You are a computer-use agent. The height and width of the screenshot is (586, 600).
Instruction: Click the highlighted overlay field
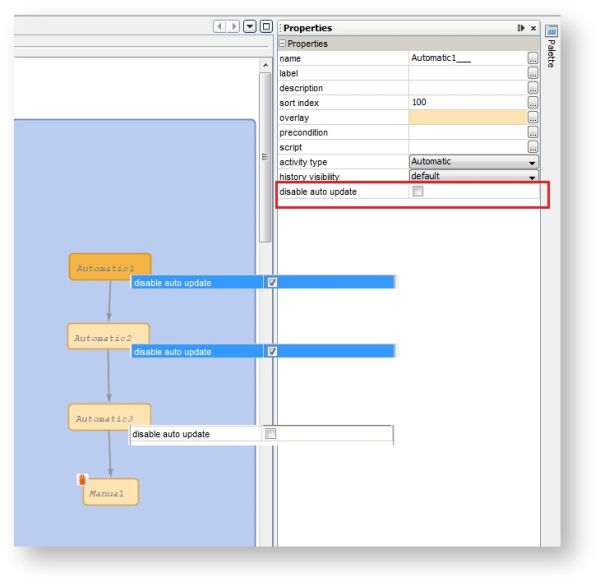pyautogui.click(x=467, y=118)
